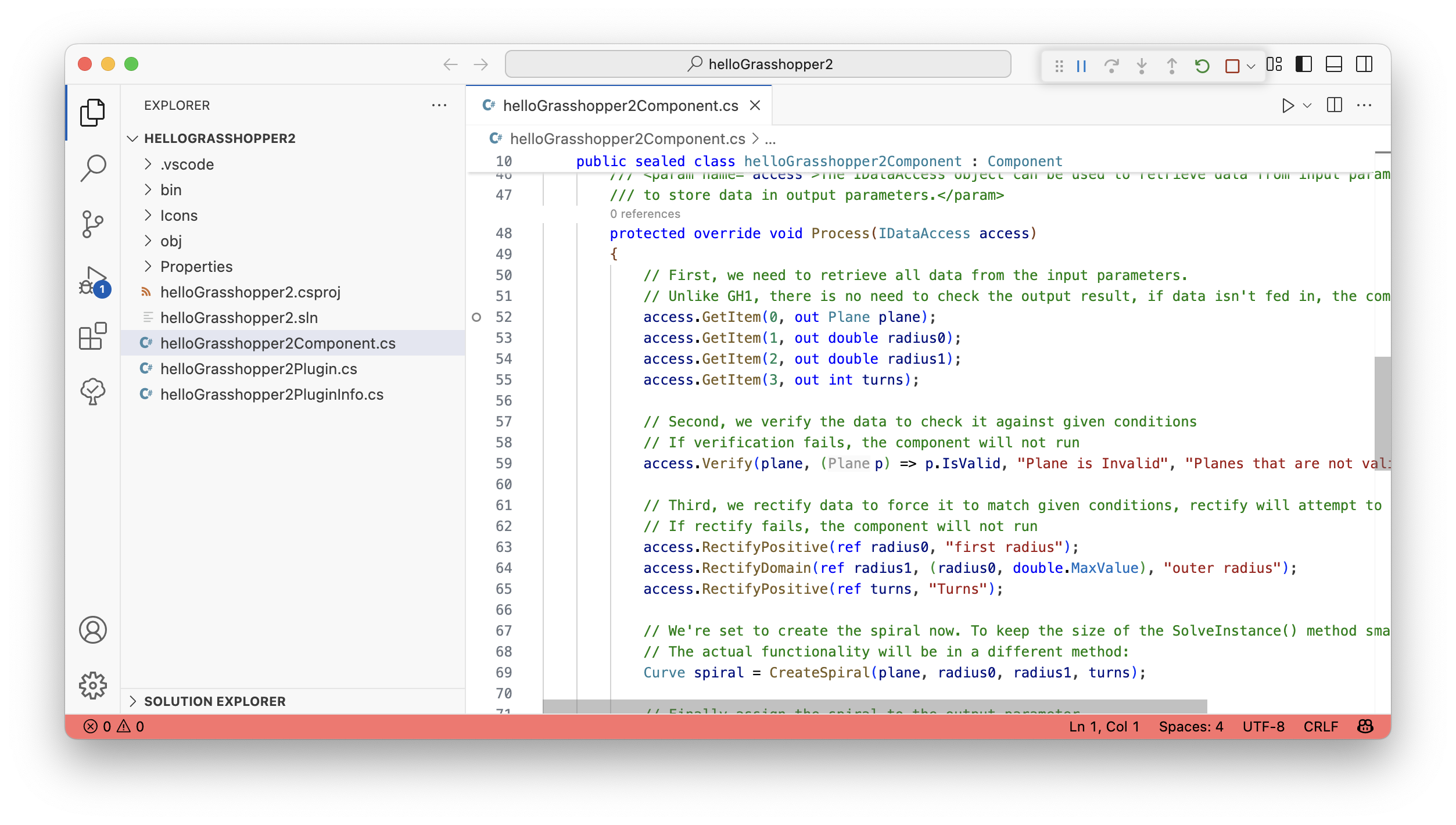The height and width of the screenshot is (825, 1456).
Task: Click line number 63 in gutter
Action: pos(504,547)
